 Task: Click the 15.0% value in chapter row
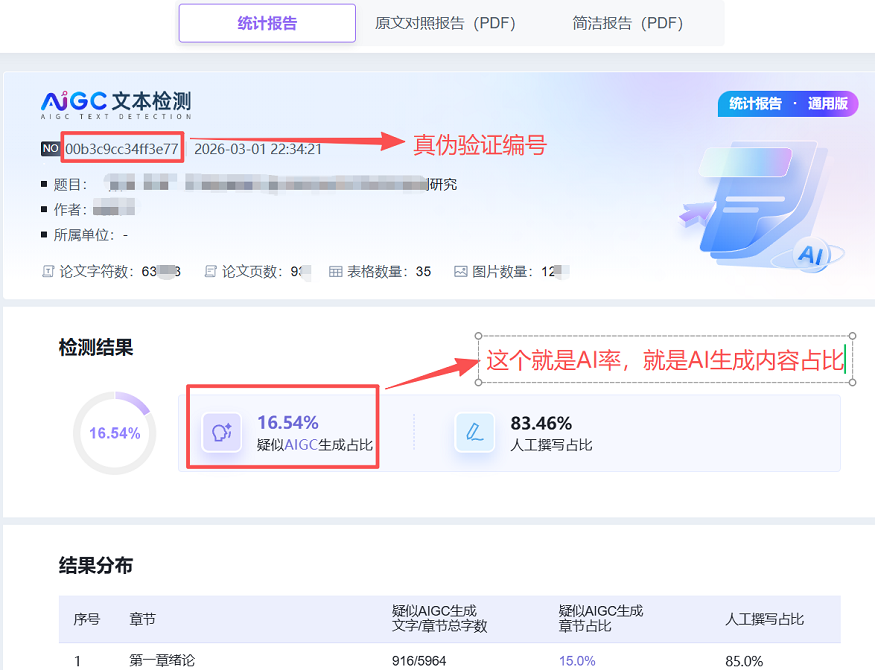click(577, 660)
